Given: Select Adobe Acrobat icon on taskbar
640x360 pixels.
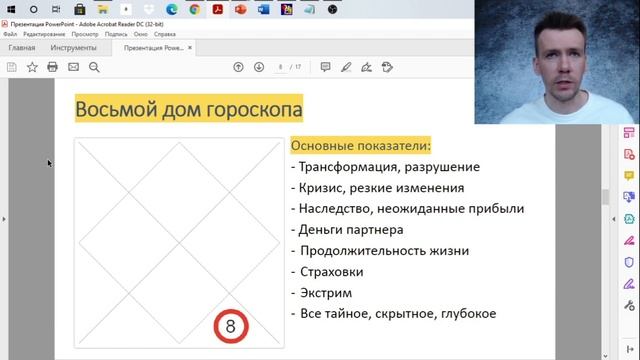Looking at the screenshot, I should click(218, 9).
